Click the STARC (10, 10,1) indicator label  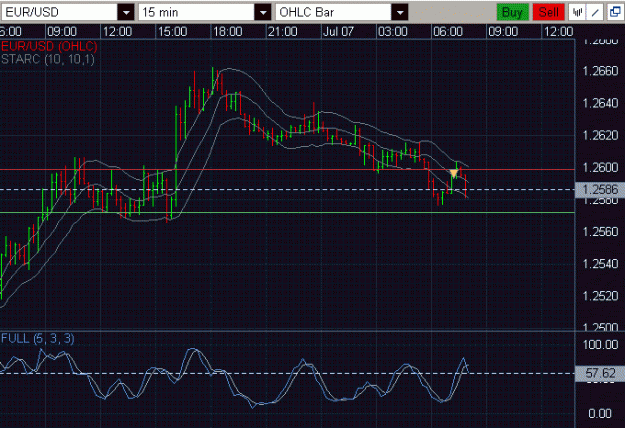pyautogui.click(x=48, y=59)
